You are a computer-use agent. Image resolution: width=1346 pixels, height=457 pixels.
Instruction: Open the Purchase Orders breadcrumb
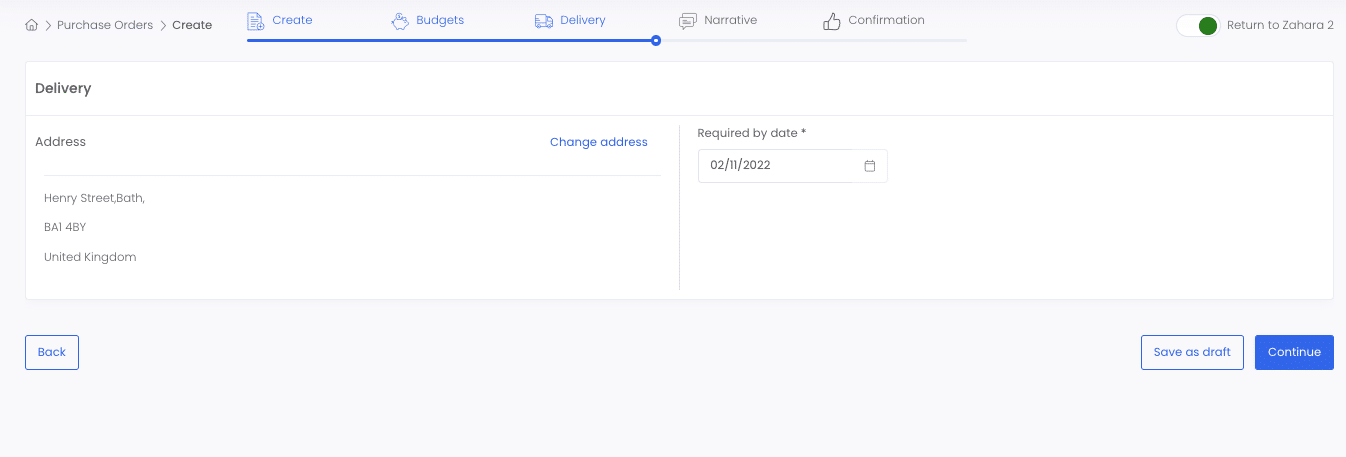click(x=105, y=25)
